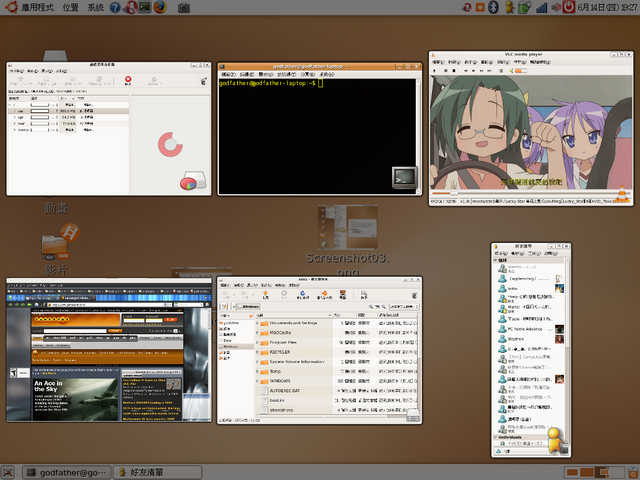Open the first menu in terminal window
The width and height of the screenshot is (640, 480).
228,75
